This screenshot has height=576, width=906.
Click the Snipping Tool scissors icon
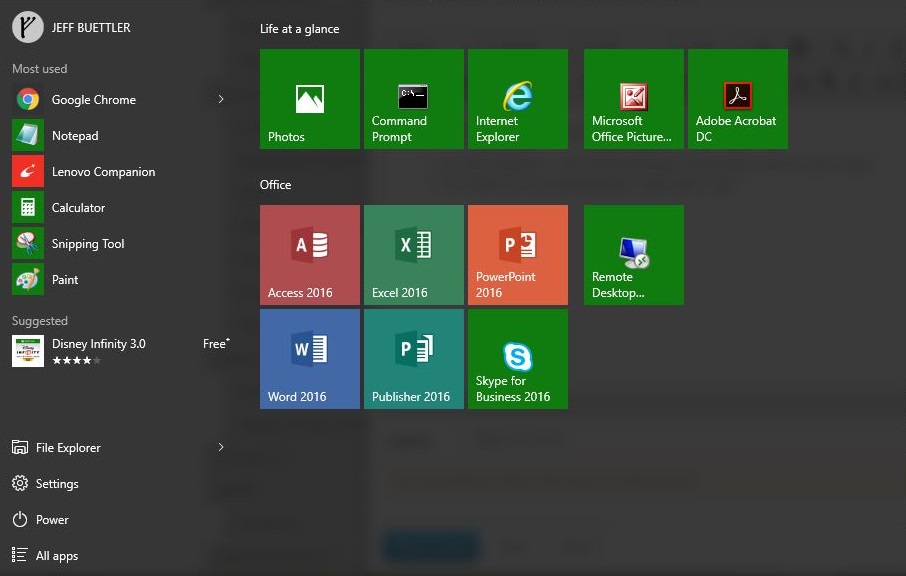point(28,243)
